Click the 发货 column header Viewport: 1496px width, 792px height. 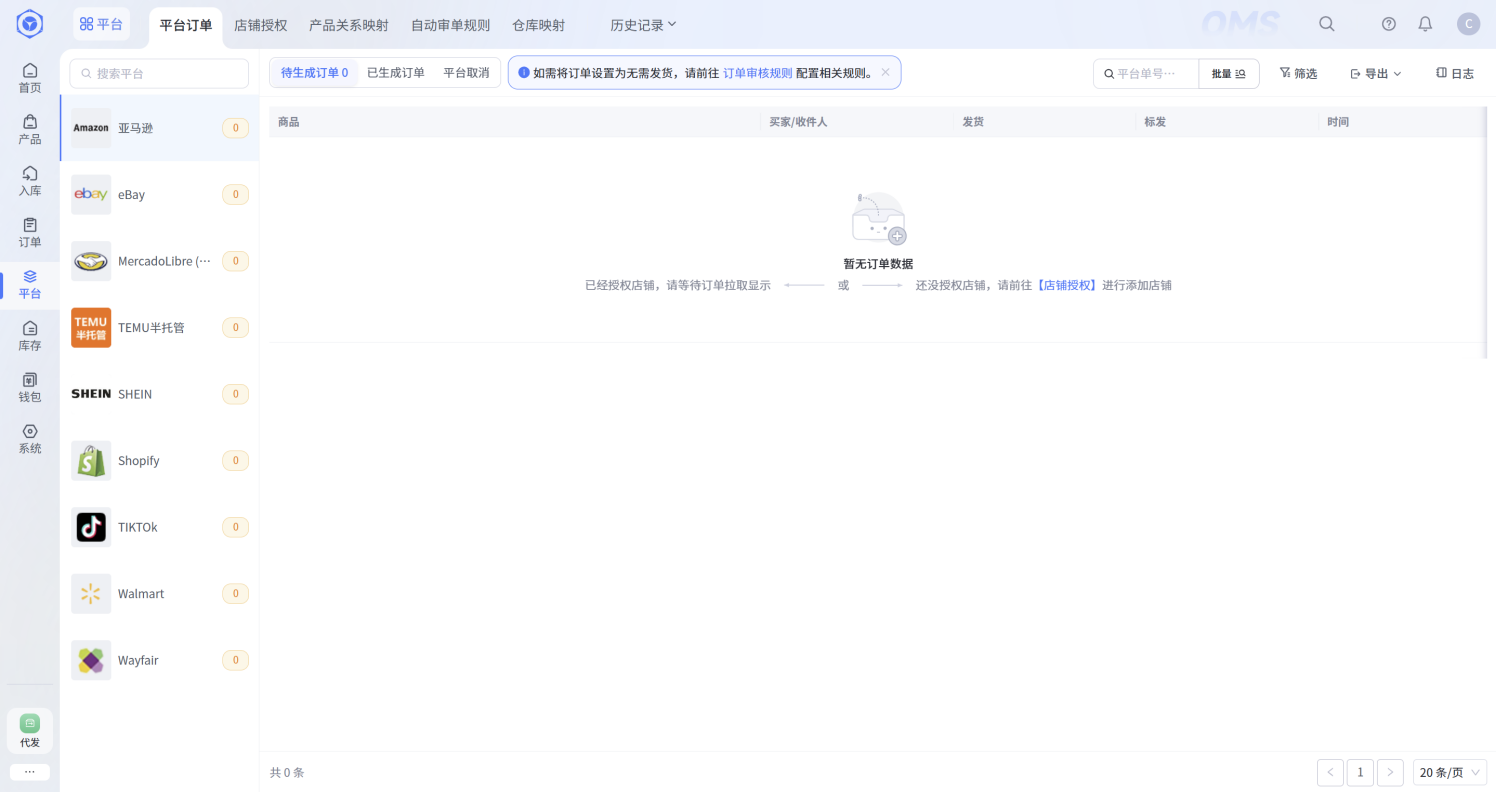point(973,122)
